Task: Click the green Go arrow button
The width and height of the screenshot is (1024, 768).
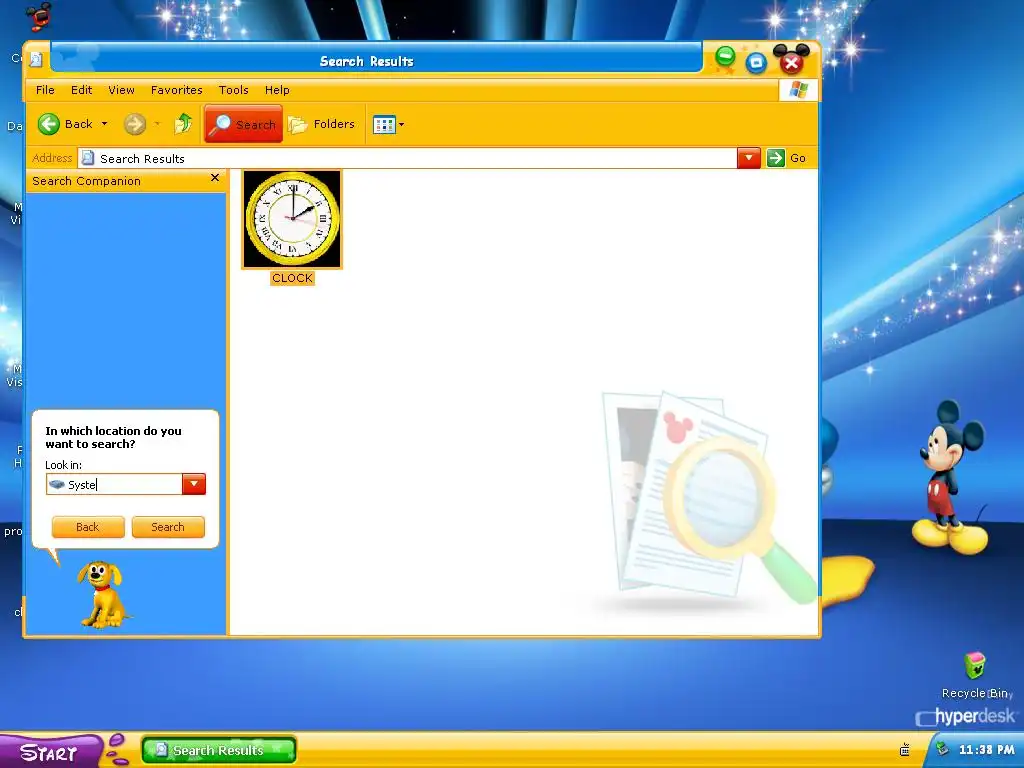Action: coord(775,158)
